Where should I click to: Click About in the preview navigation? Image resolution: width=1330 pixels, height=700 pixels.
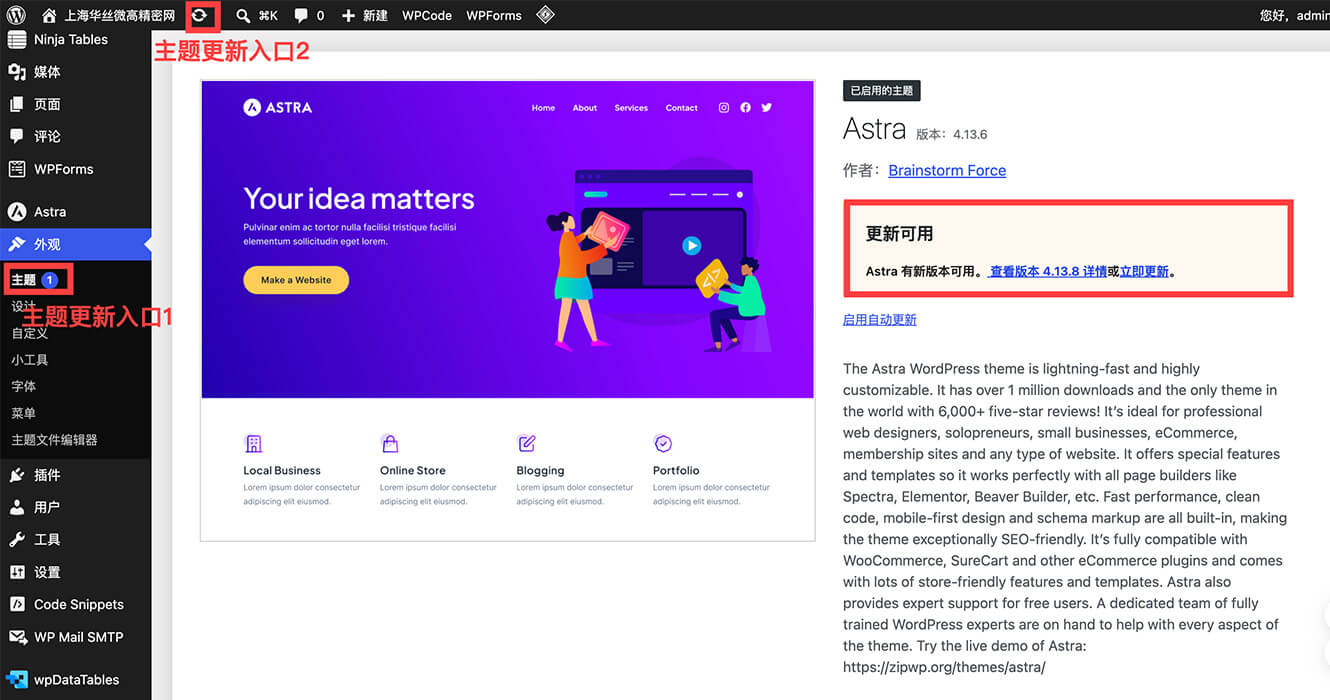[x=585, y=108]
